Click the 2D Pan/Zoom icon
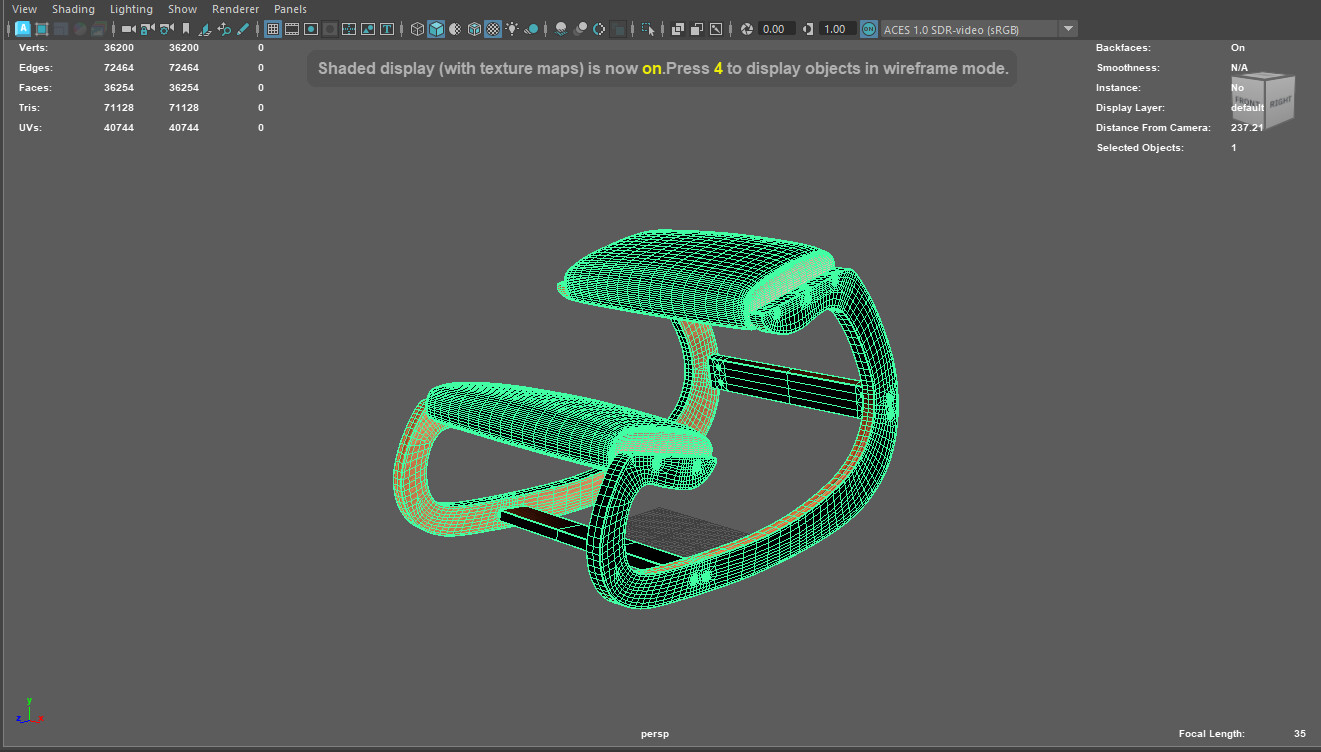 (x=223, y=29)
